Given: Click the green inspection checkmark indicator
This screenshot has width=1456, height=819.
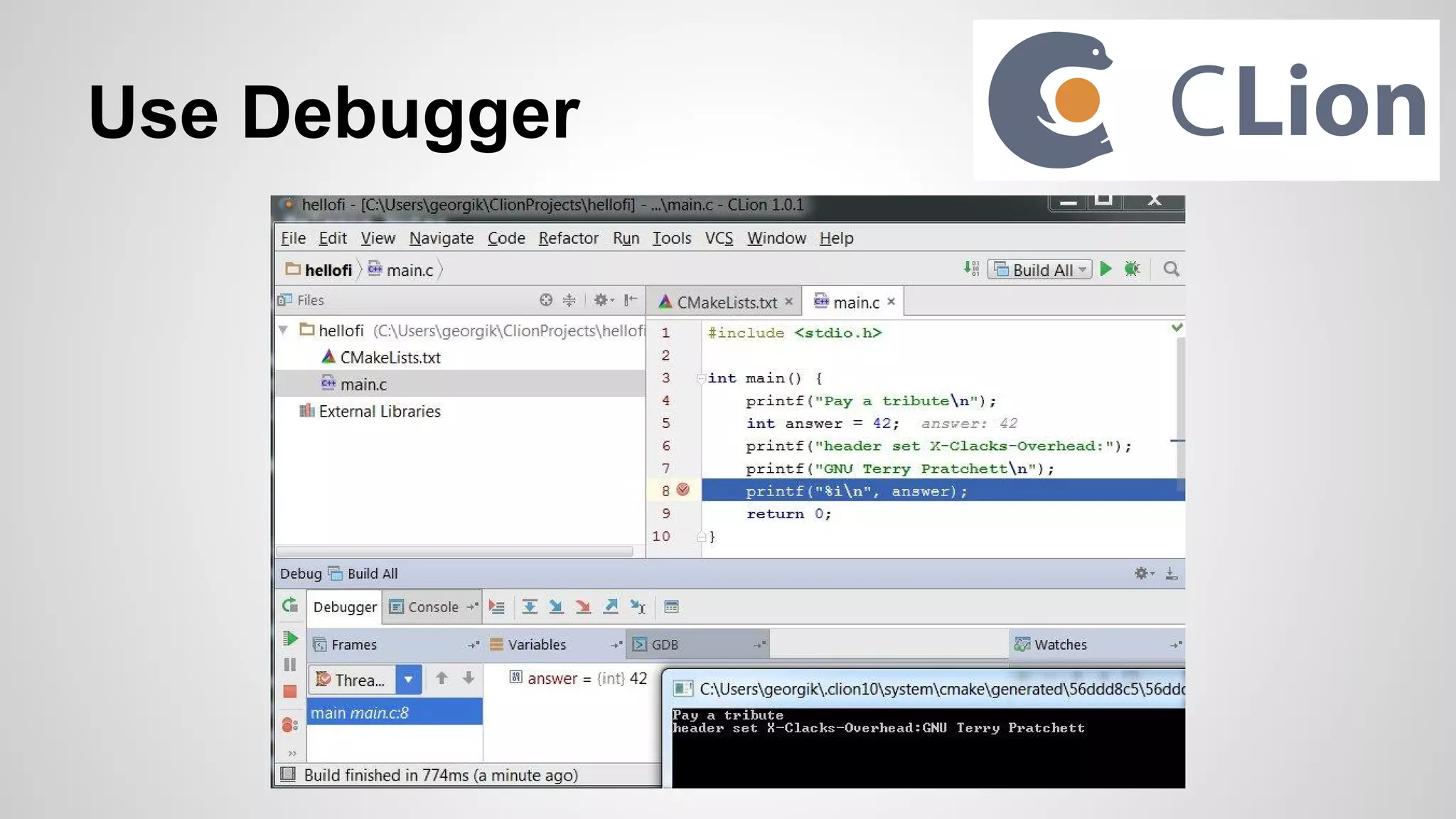Looking at the screenshot, I should pos(1177,328).
